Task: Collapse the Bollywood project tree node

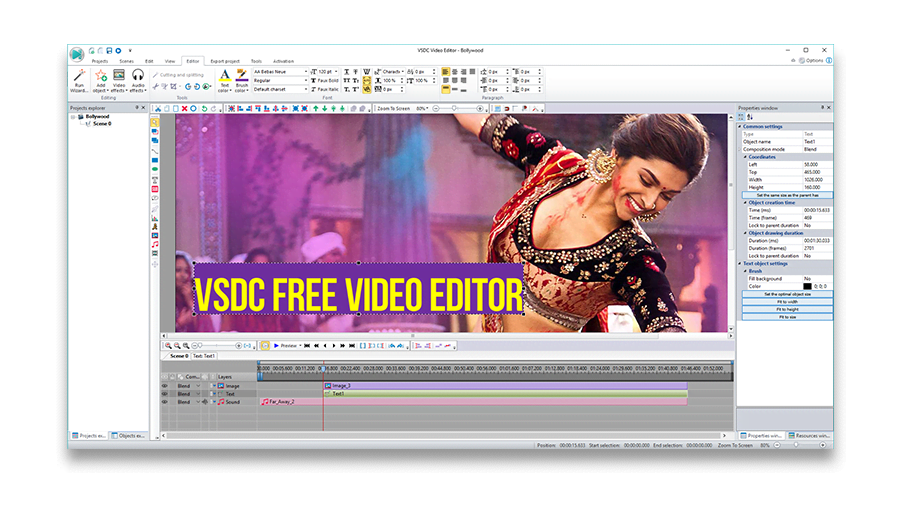Action: tap(73, 116)
